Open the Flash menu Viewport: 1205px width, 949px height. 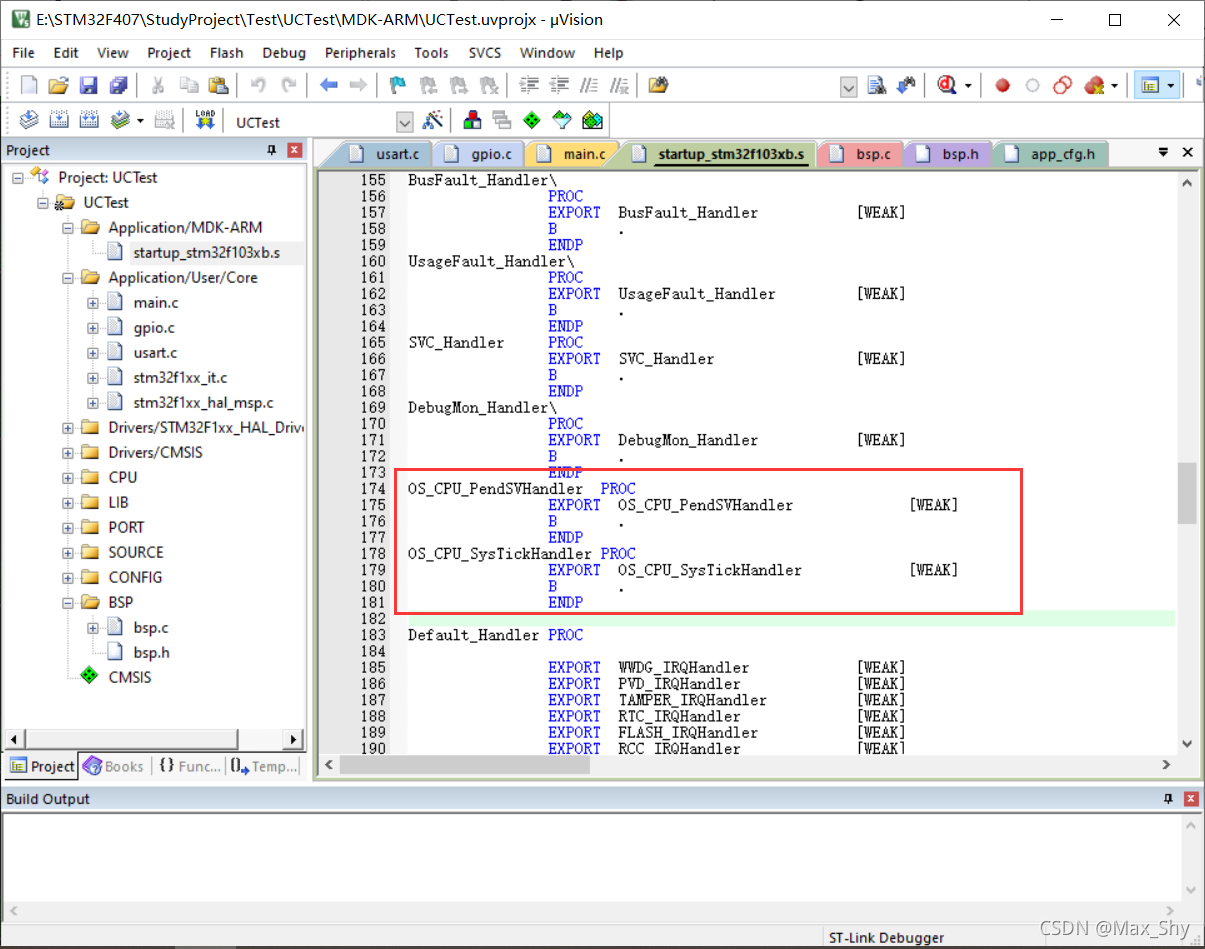226,52
